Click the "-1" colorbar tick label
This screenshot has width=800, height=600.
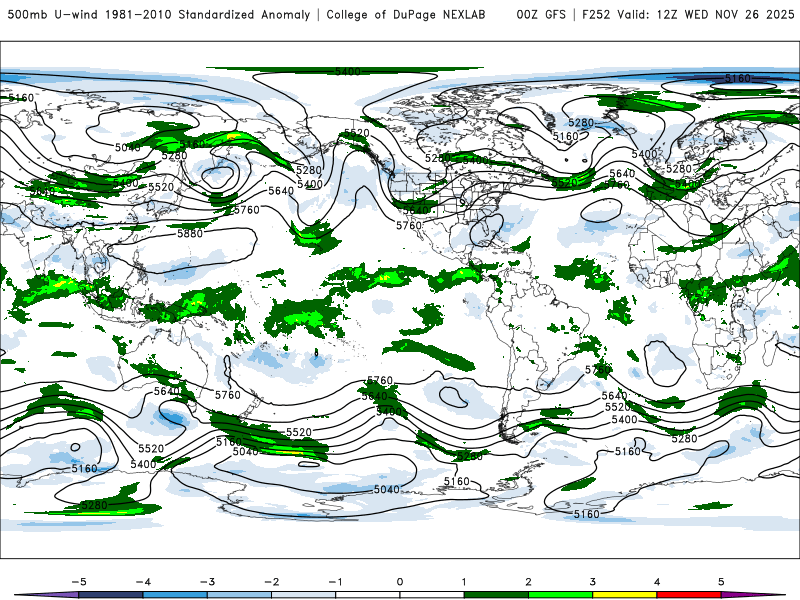335,582
